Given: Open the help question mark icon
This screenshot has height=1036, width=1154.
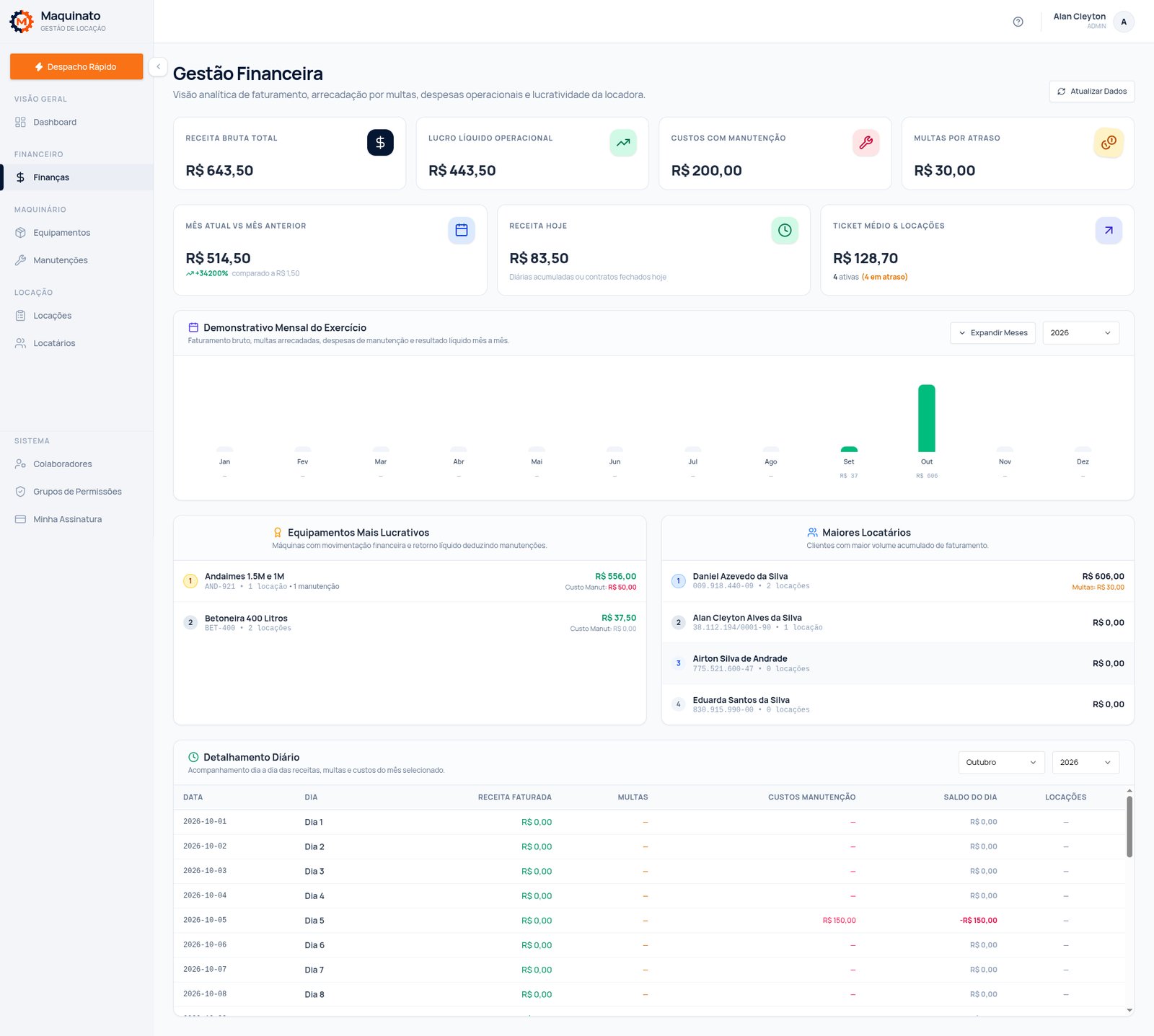Looking at the screenshot, I should (x=1018, y=22).
